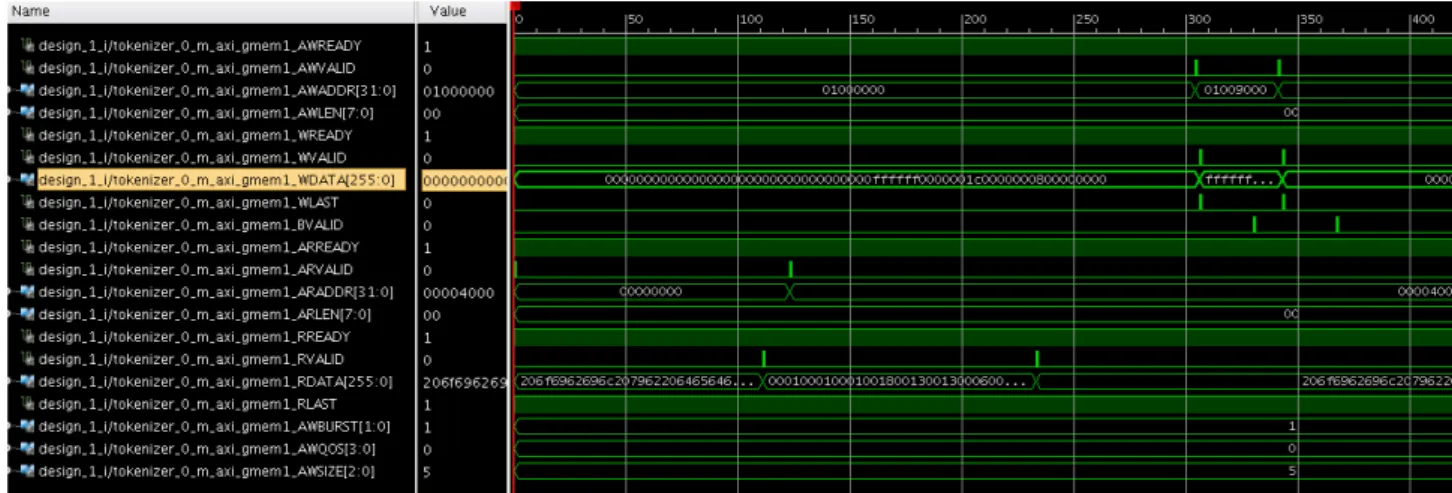Select the AWREADY signal icon
1452x493 pixels.
[29, 46]
